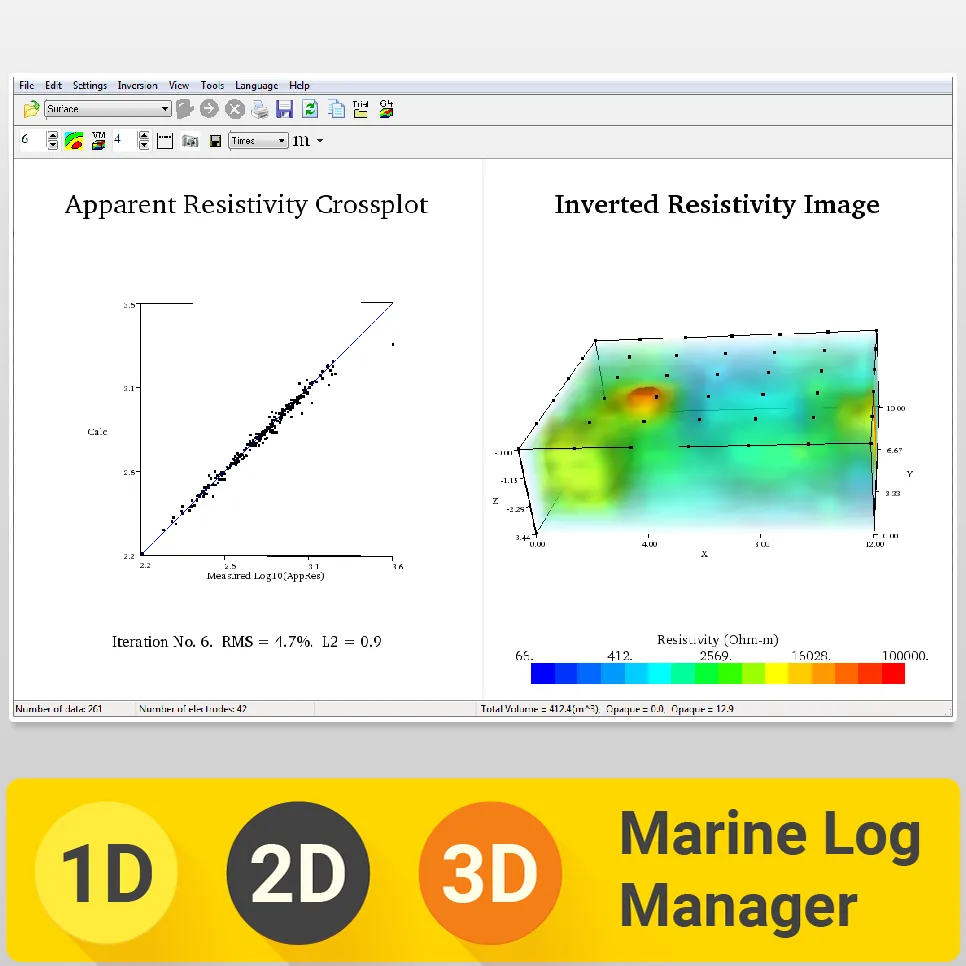Open the Inversion menu

(x=137, y=85)
